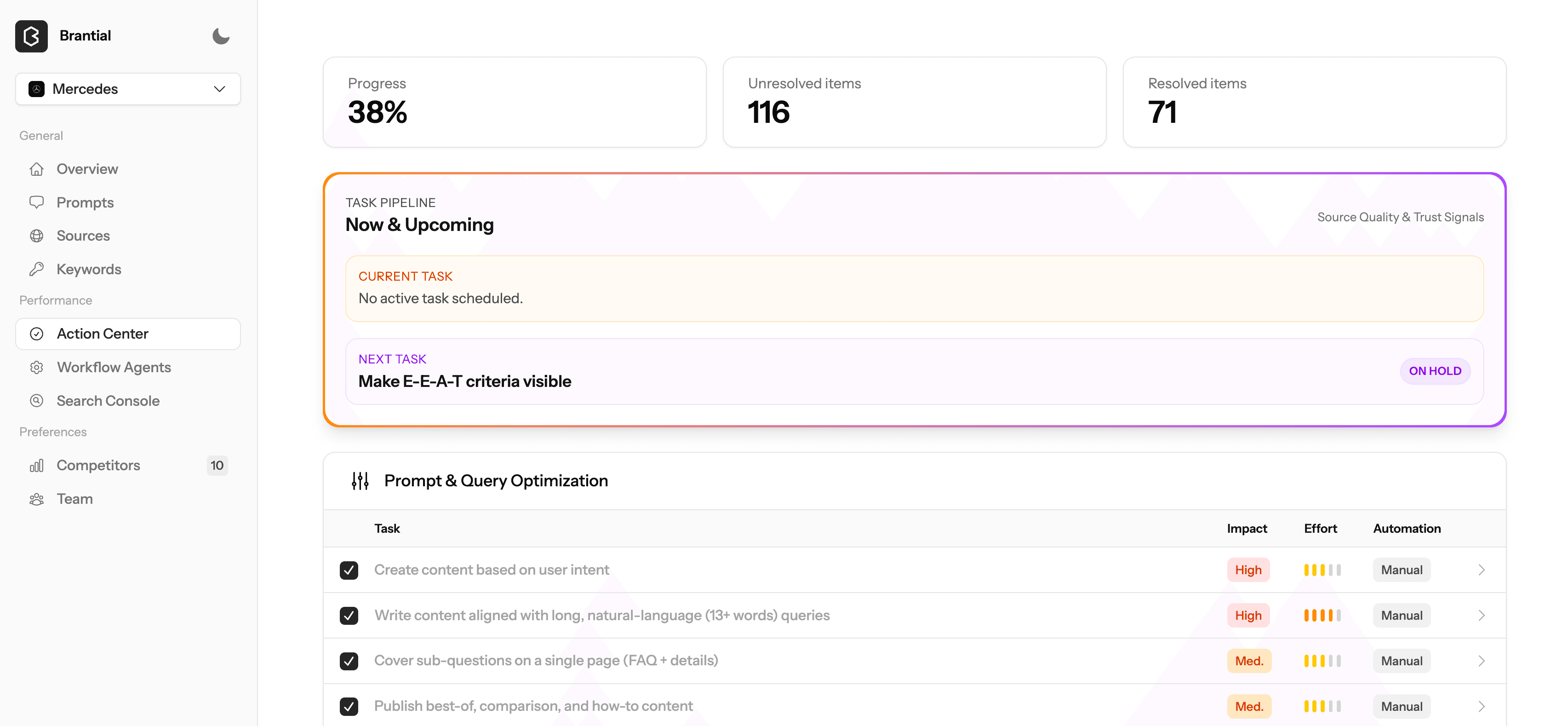
Task: Expand the 'Create content based on user intent' row chevron
Action: [1481, 570]
